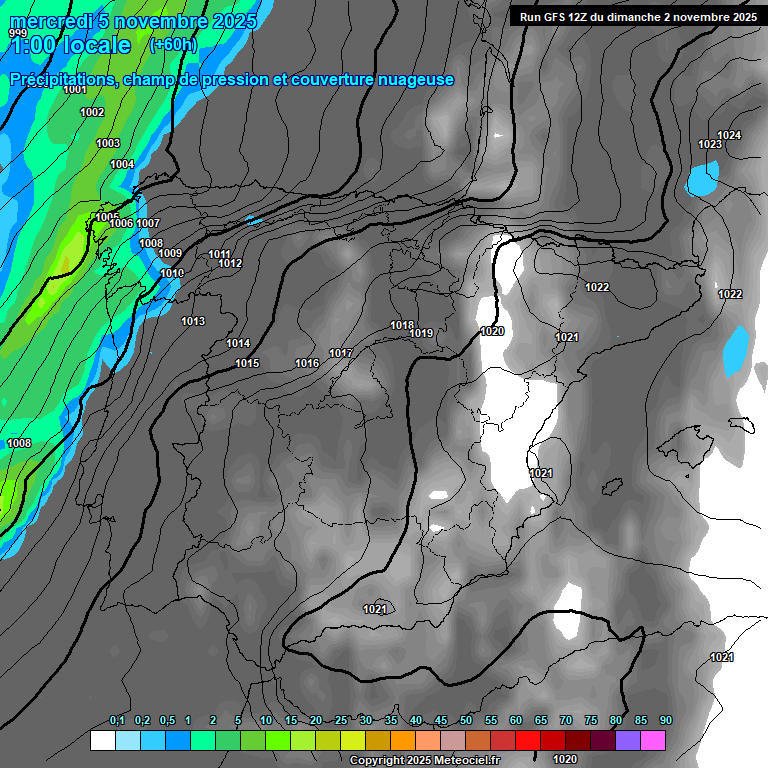768x768 pixels.
Task: Click the 1004 isobar label
Action: (x=122, y=164)
